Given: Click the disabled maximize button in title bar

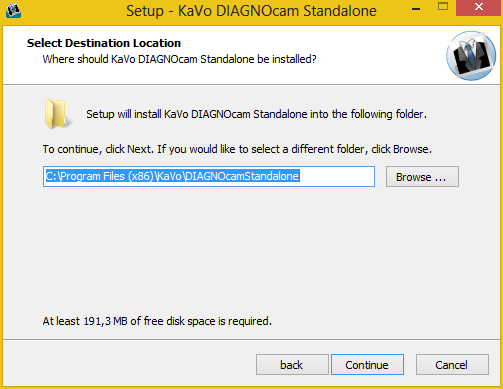Looking at the screenshot, I should click(443, 7).
